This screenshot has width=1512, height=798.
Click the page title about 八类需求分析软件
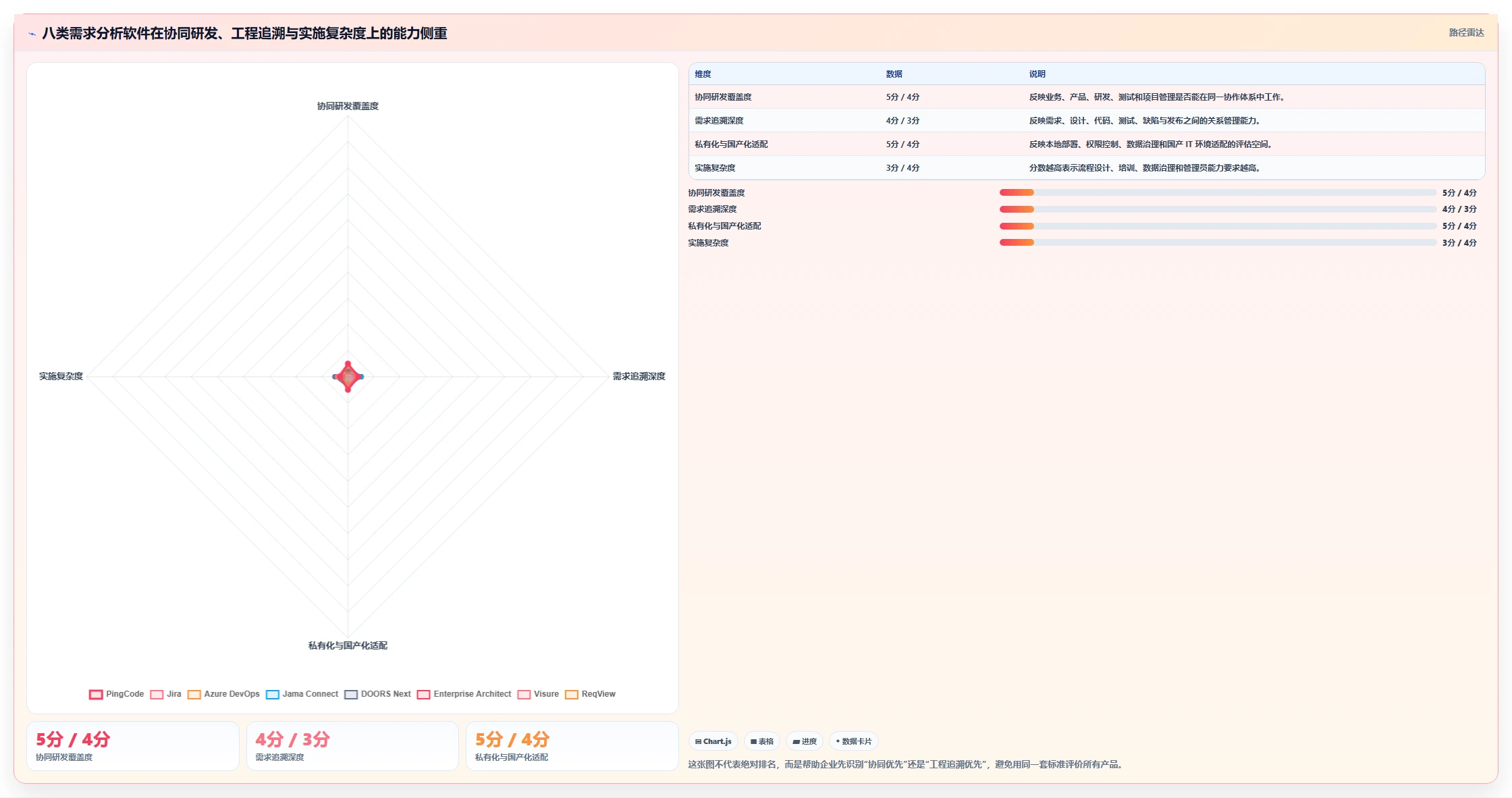(244, 33)
